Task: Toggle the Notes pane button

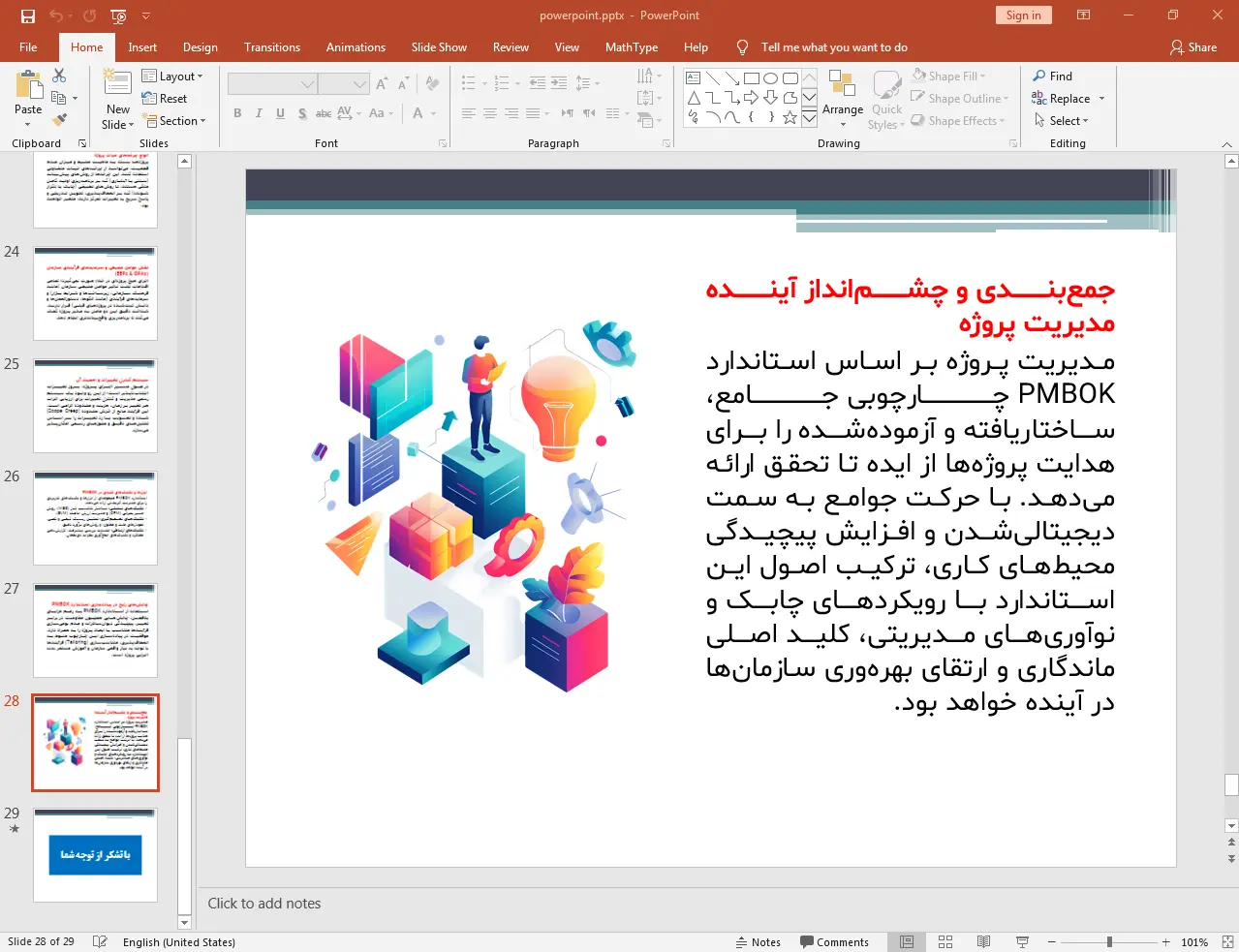Action: pos(758,941)
